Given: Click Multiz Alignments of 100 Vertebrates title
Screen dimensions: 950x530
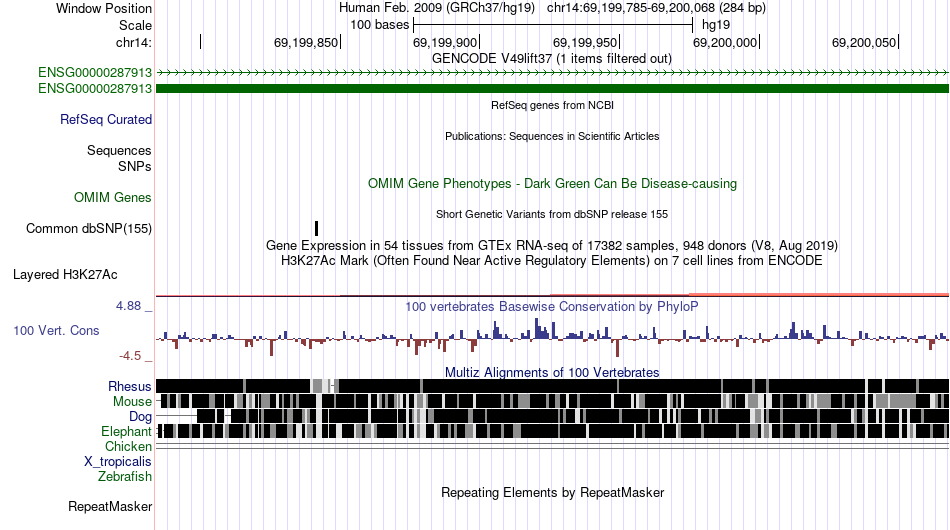Looking at the screenshot, I should [x=552, y=373].
